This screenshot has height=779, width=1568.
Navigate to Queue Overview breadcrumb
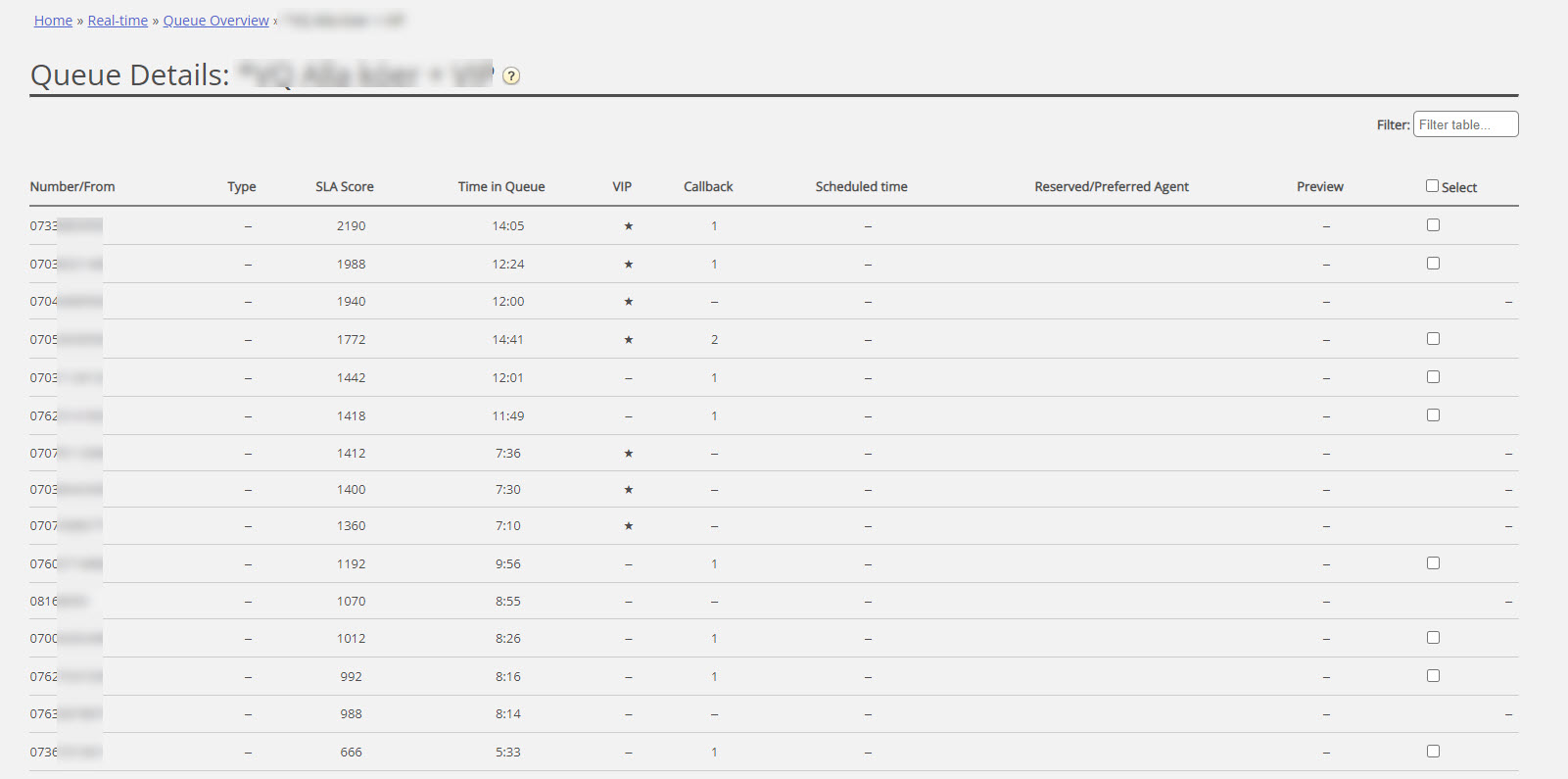(x=215, y=21)
